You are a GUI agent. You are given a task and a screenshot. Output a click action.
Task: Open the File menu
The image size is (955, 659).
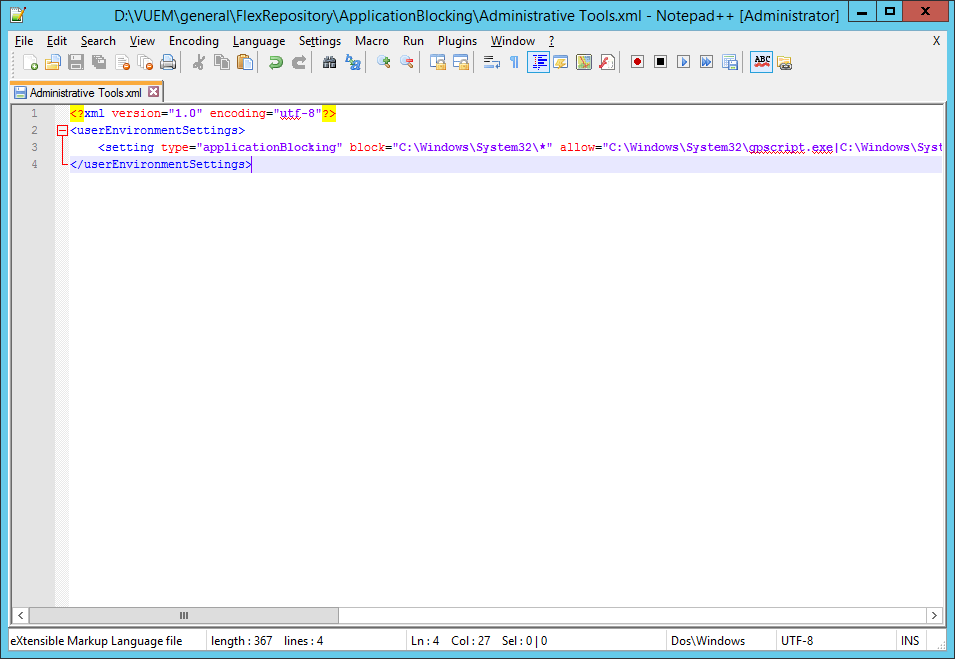point(24,41)
